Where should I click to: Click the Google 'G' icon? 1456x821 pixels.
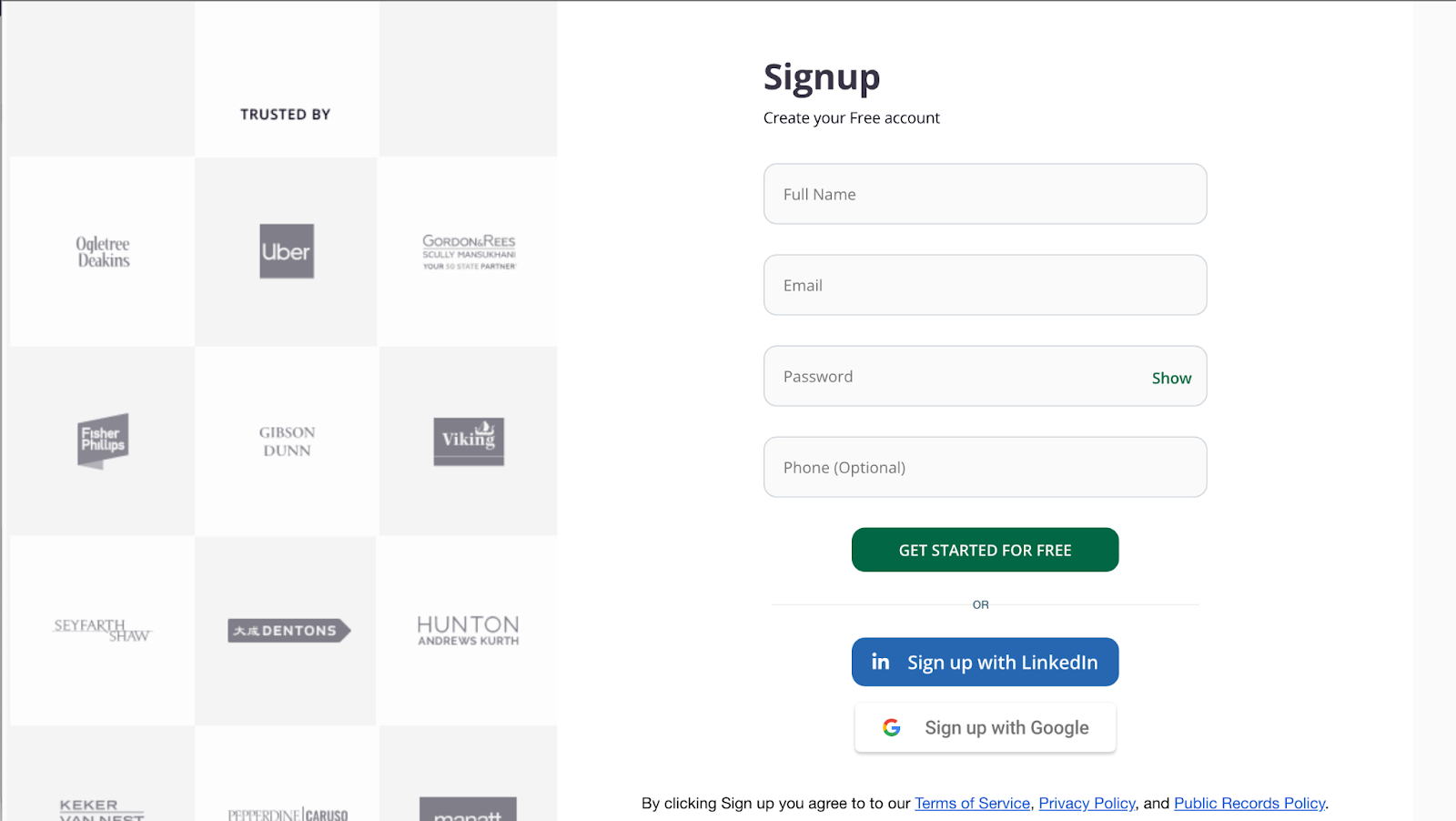892,727
